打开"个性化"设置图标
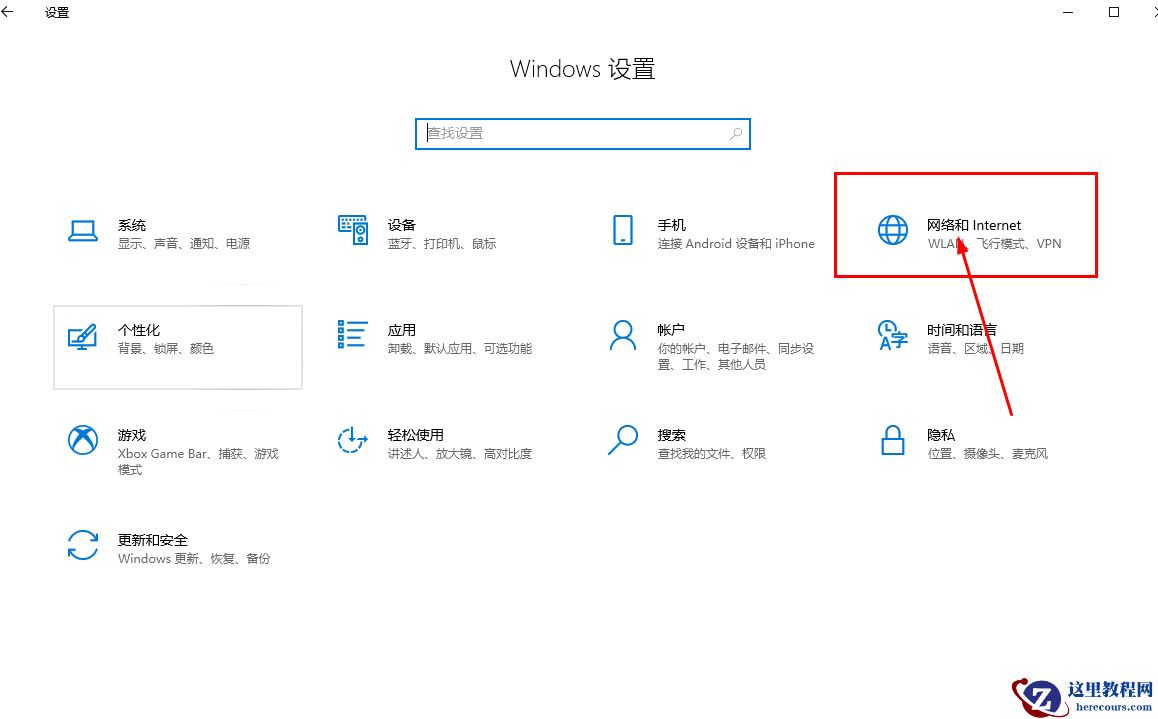The width and height of the screenshot is (1158, 719). [x=83, y=337]
